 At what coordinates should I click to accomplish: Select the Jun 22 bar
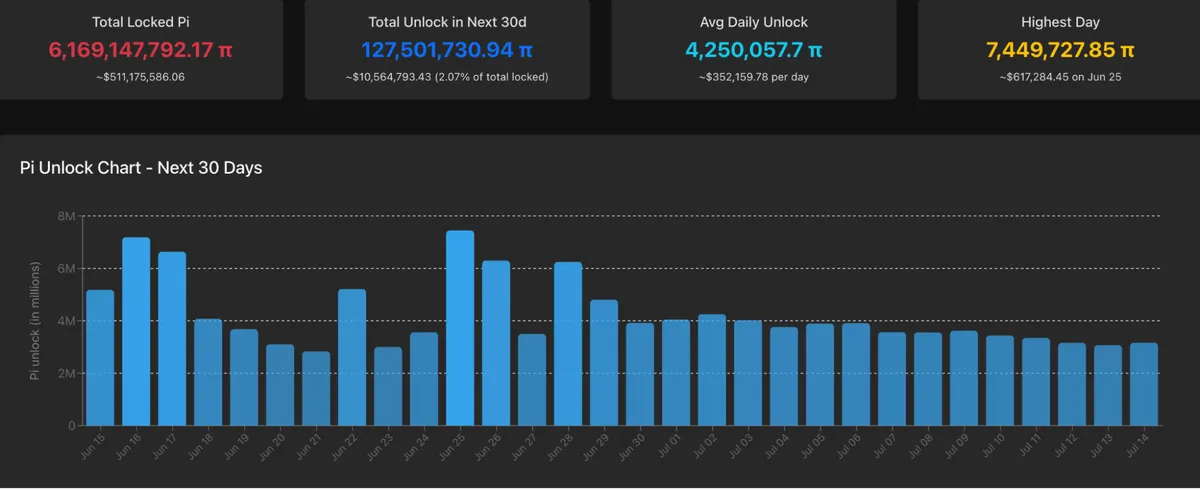tap(352, 358)
